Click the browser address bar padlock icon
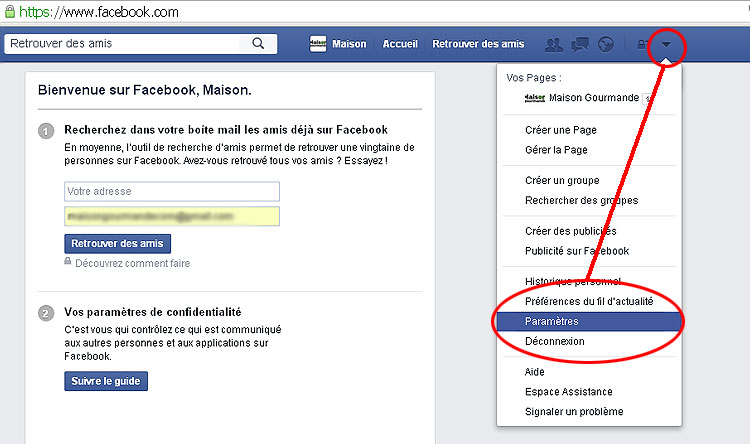This screenshot has height=444, width=750. tap(10, 11)
